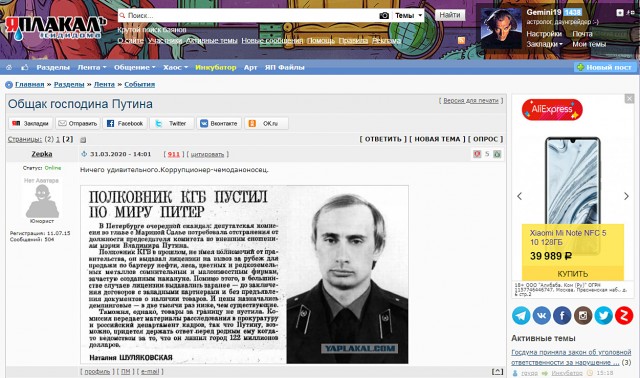Expand the Лента menu
The image size is (640, 378).
click(x=91, y=67)
